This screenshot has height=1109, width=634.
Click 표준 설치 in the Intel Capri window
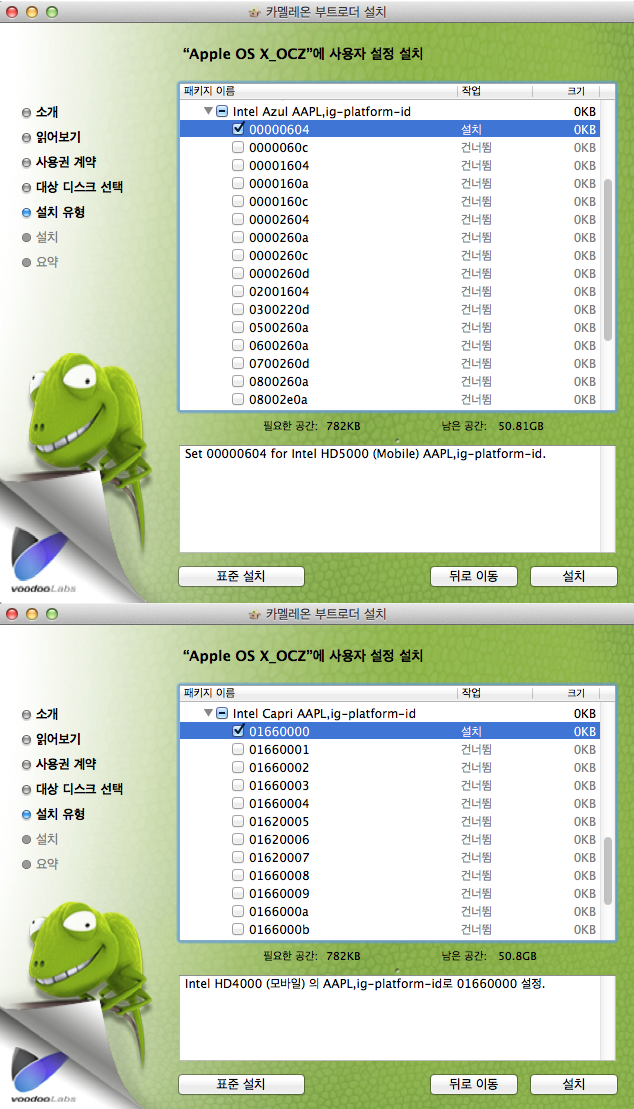point(241,1084)
